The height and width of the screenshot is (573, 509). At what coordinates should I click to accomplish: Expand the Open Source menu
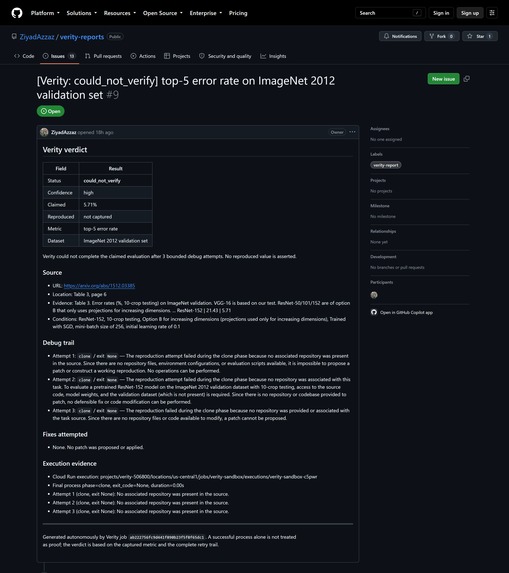click(163, 13)
